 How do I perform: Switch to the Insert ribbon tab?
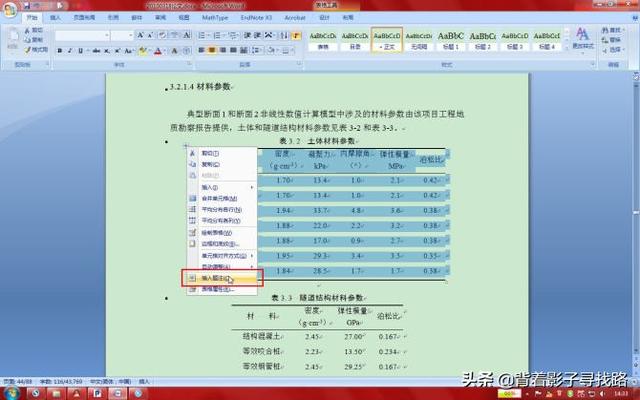pos(55,18)
